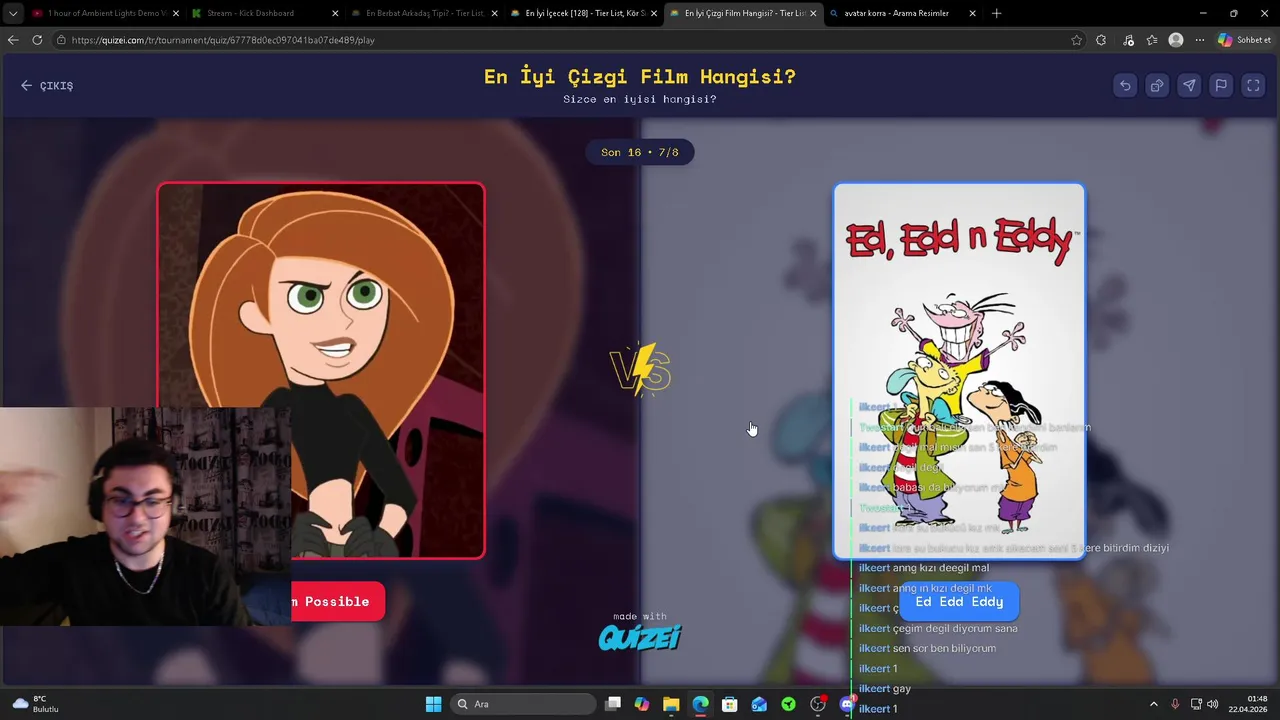Close the En İyi İçecek tab

[654, 13]
